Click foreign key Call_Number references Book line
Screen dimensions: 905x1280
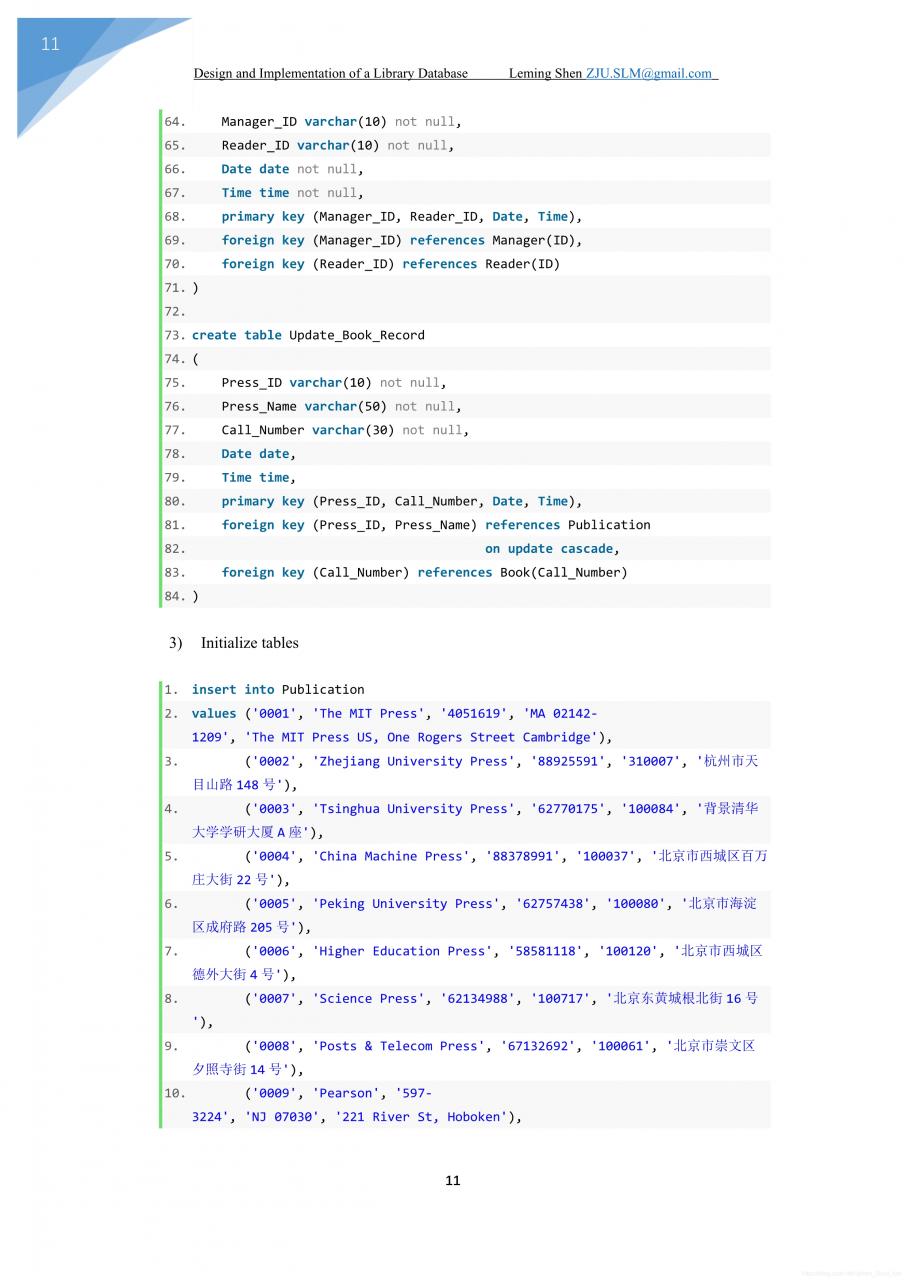tap(424, 573)
